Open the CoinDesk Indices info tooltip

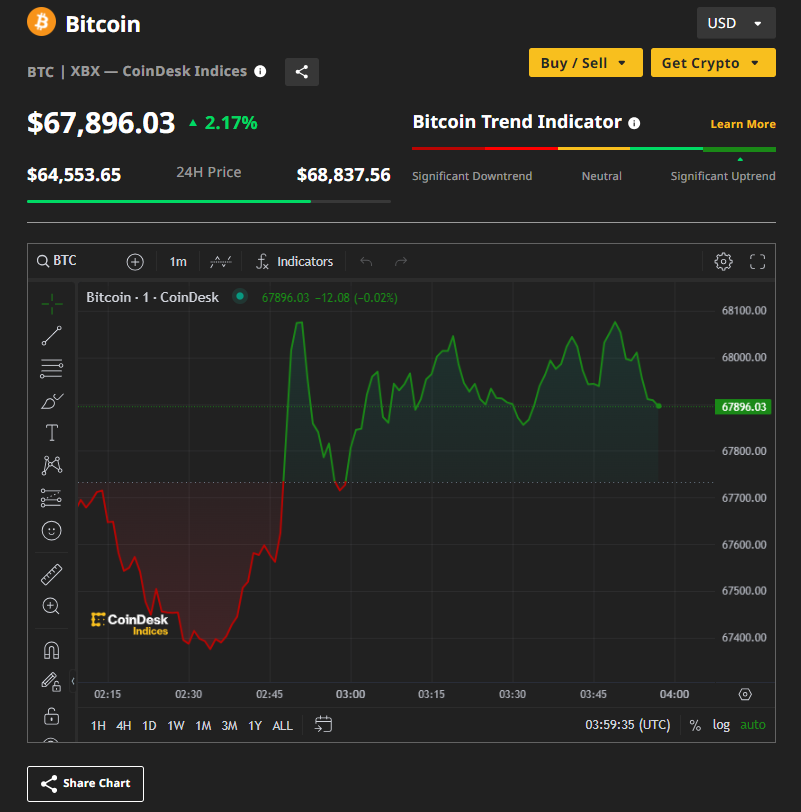pyautogui.click(x=260, y=71)
